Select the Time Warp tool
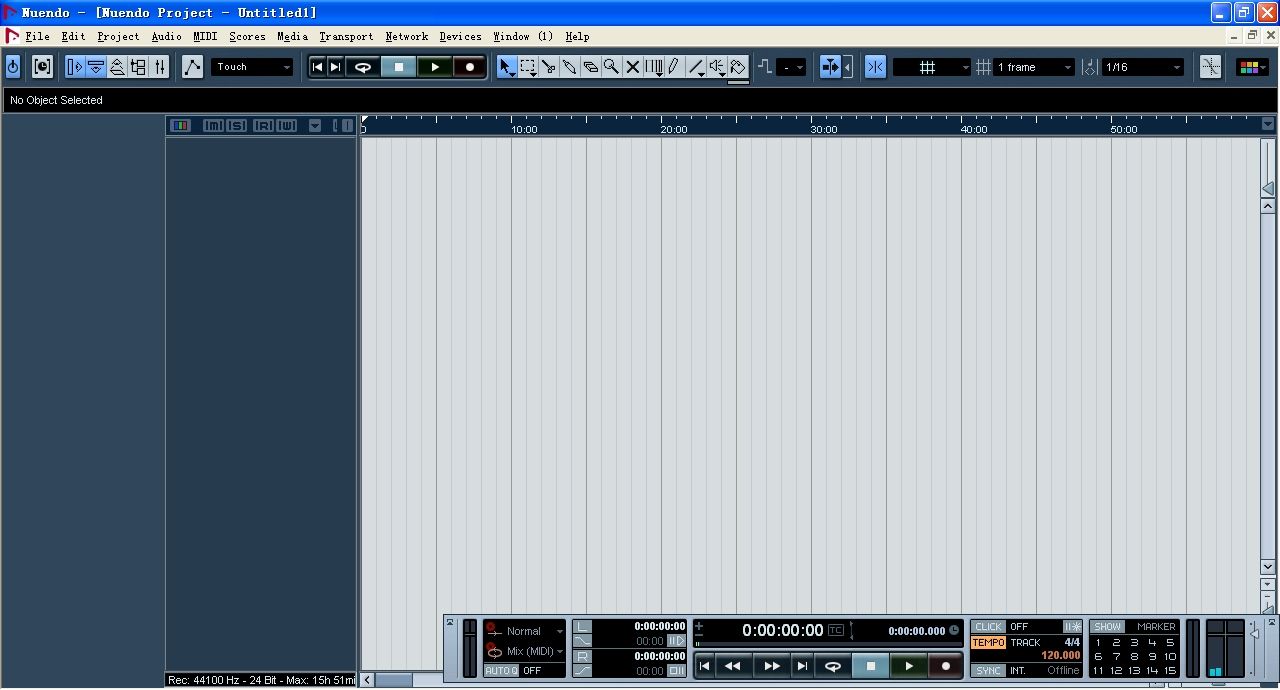The image size is (1280, 690). [x=654, y=67]
